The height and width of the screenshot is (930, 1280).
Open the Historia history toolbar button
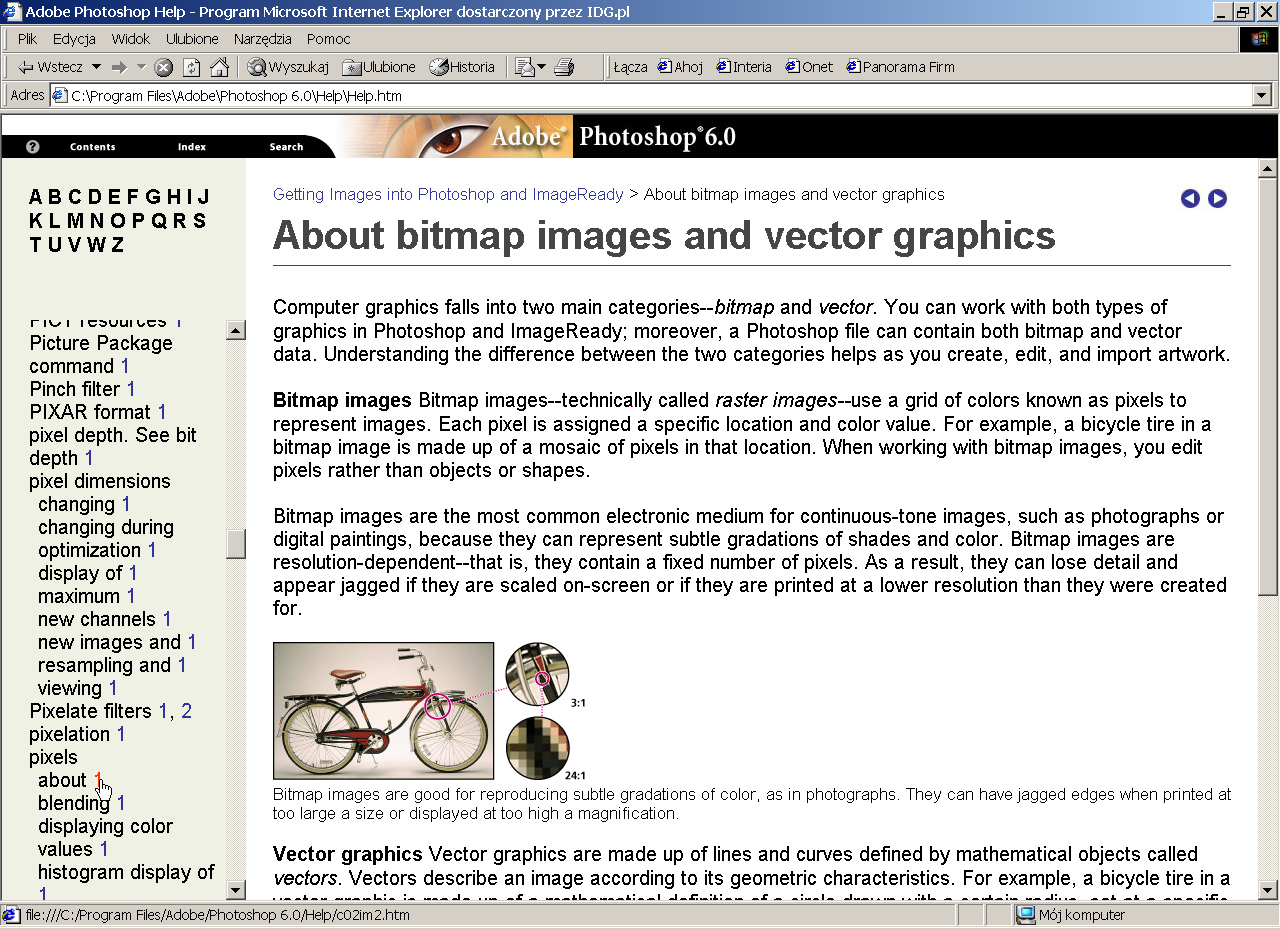click(x=462, y=67)
